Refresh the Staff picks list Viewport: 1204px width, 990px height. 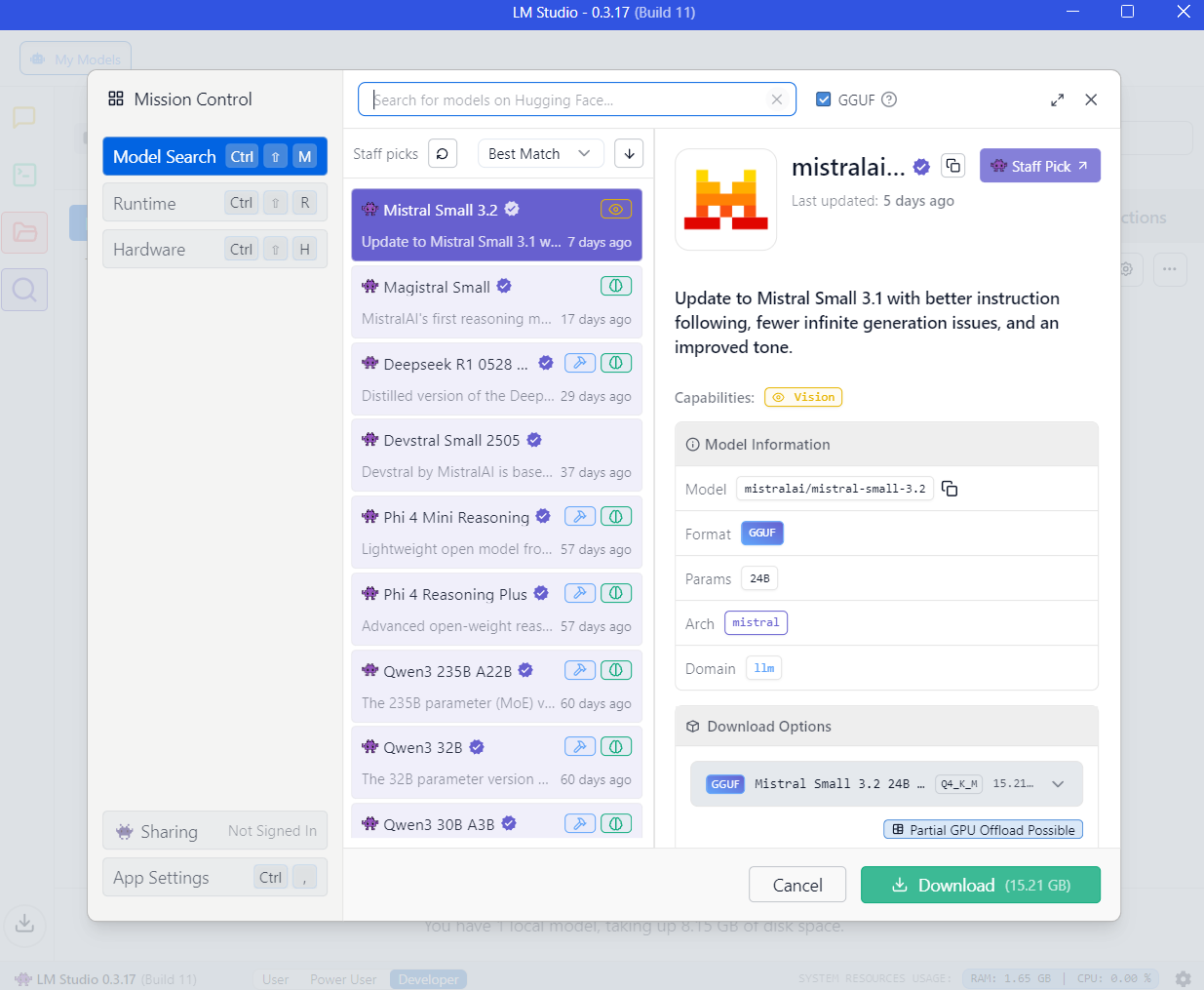click(443, 153)
